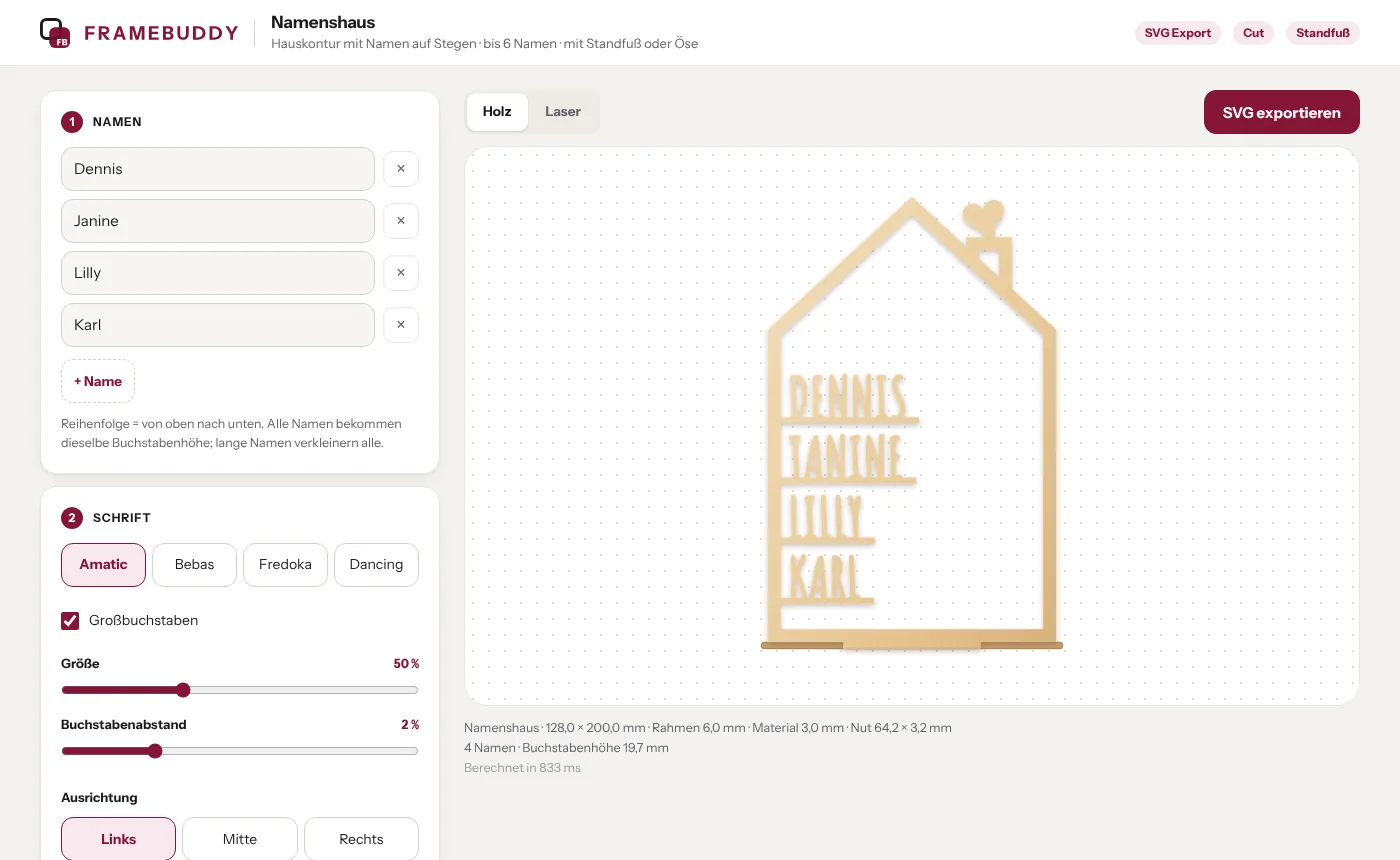
Task: Add a new name with + Name
Action: (x=98, y=381)
